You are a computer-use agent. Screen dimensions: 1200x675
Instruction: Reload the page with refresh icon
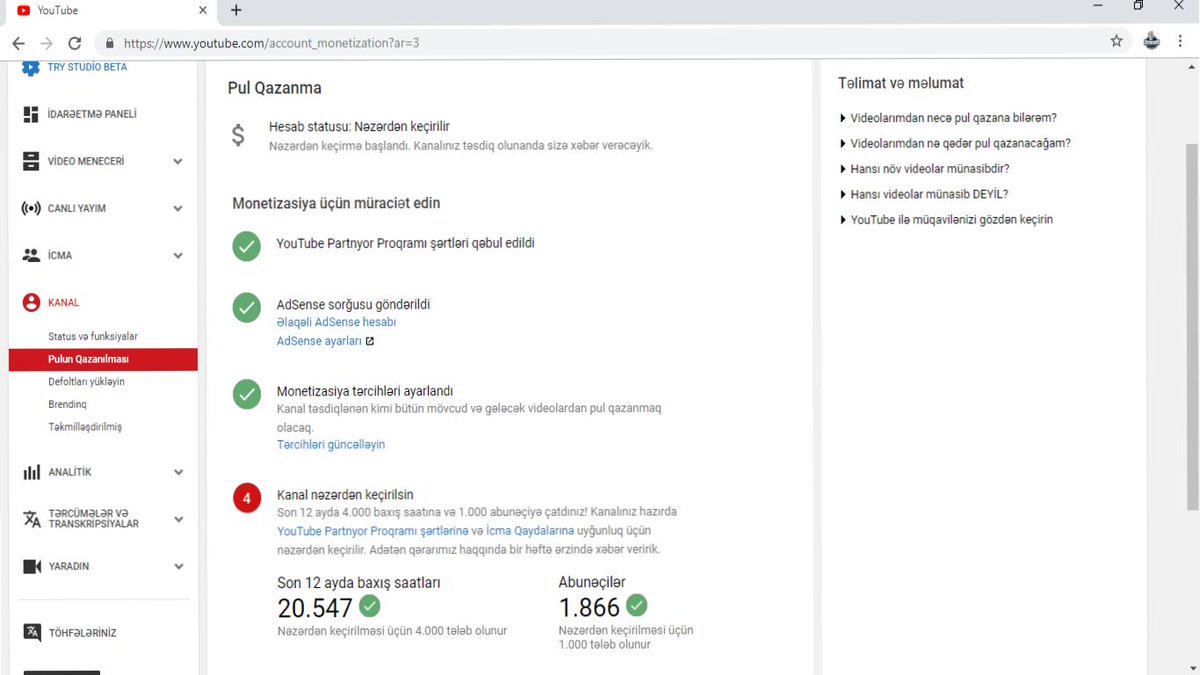tap(74, 43)
